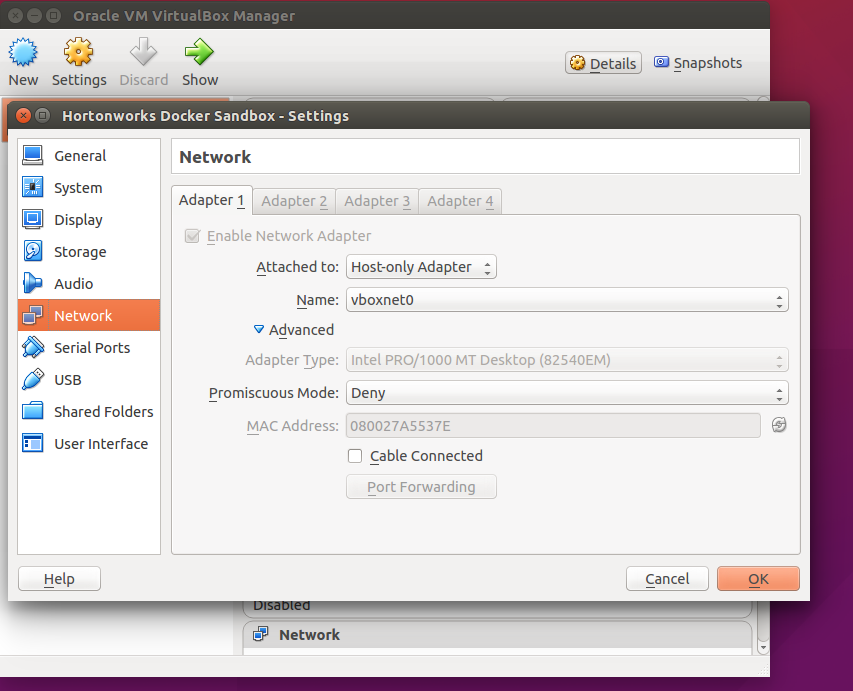Open the Name dropdown showing vboxnet0
Screen dimensions: 853x691
(x=567, y=300)
